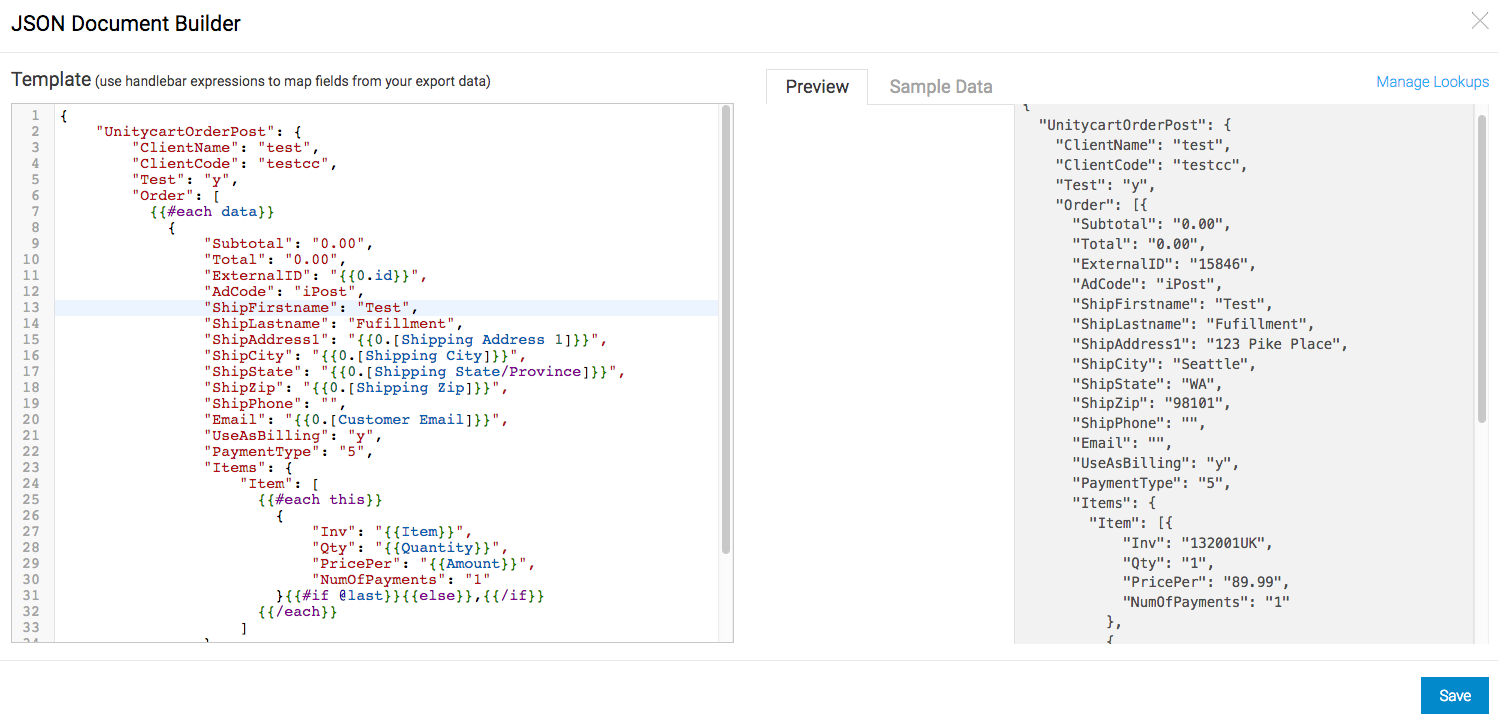1498x720 pixels.
Task: Click the "Inv": "{{Item}}" template line
Action: [391, 532]
